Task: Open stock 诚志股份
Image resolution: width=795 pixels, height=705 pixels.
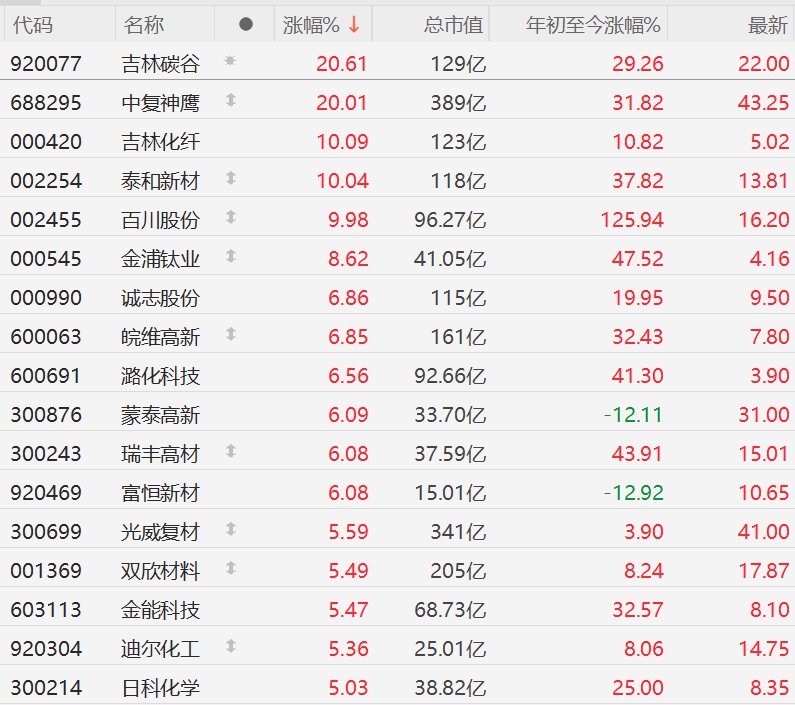Action: point(160,298)
